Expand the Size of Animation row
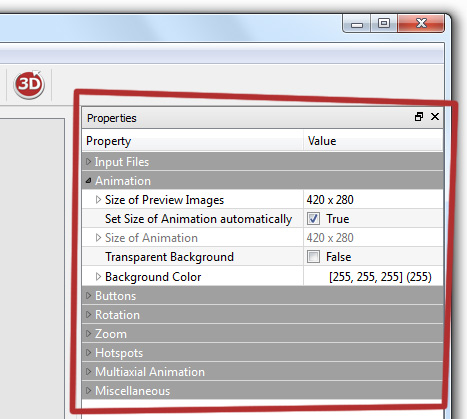The width and height of the screenshot is (467, 419). click(x=98, y=238)
